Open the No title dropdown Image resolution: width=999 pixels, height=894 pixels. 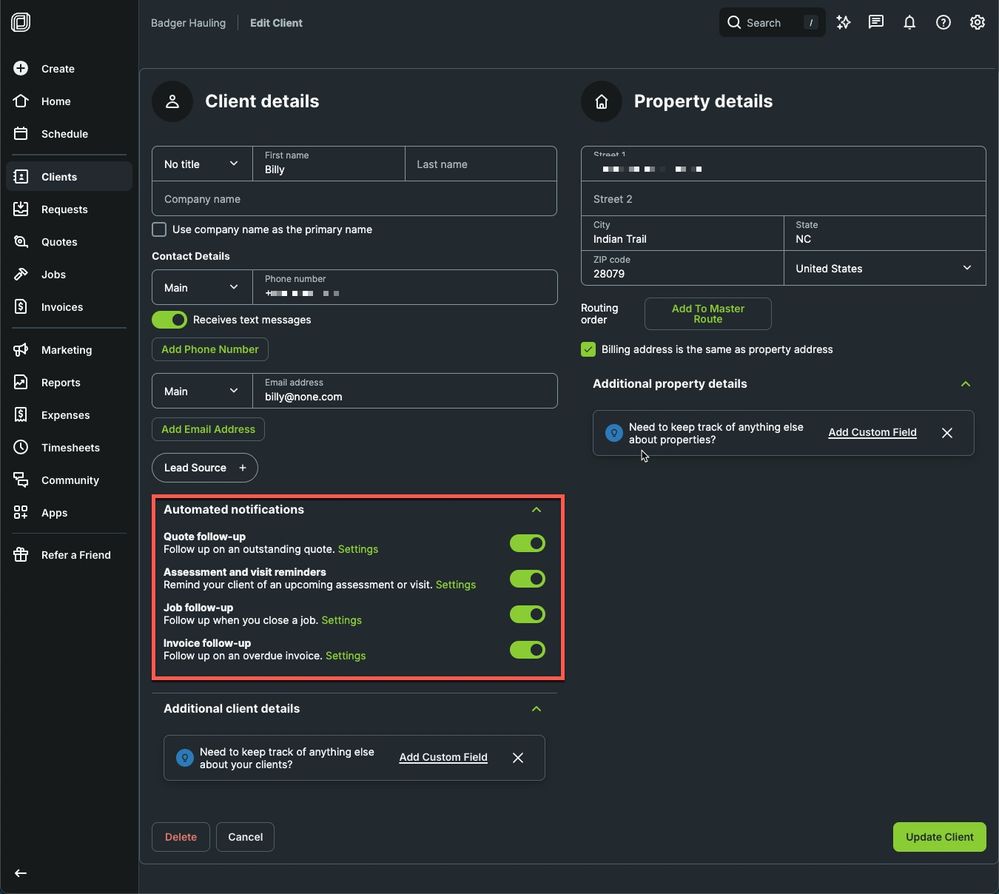[x=201, y=164]
